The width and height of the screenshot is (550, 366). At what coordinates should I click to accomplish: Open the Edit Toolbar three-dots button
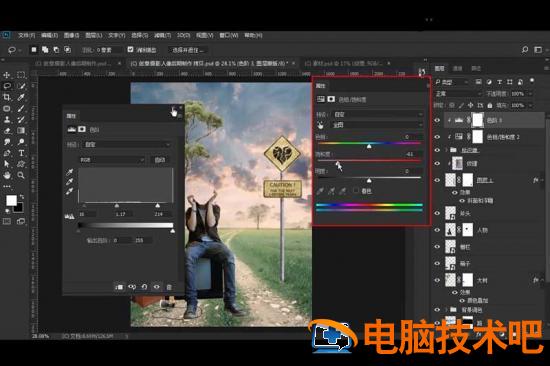pos(7,186)
